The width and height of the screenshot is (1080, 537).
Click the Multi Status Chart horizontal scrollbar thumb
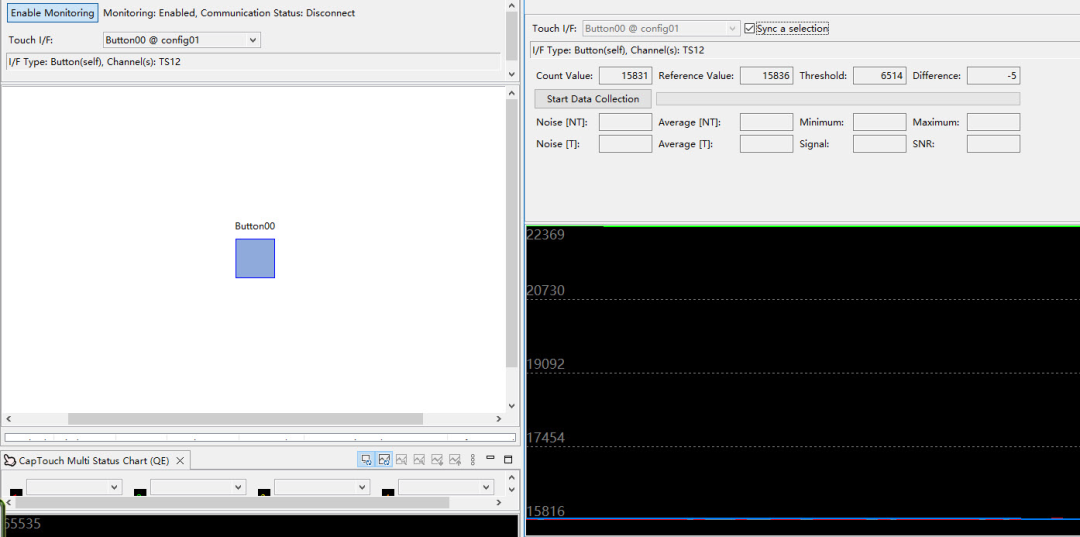click(x=232, y=503)
